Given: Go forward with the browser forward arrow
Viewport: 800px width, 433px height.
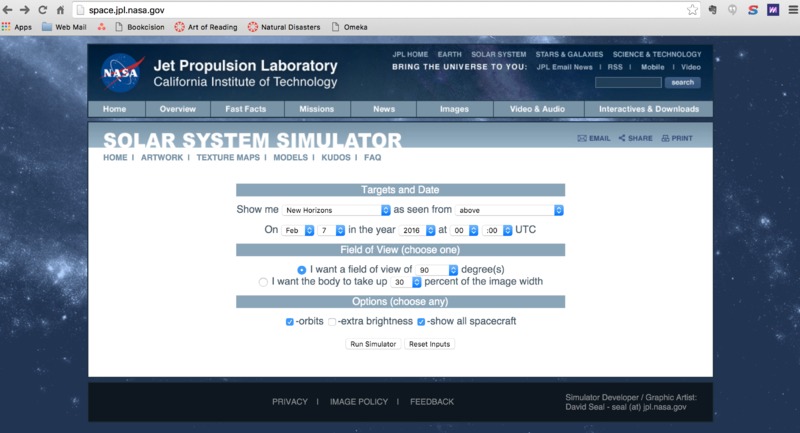Looking at the screenshot, I should tap(24, 10).
